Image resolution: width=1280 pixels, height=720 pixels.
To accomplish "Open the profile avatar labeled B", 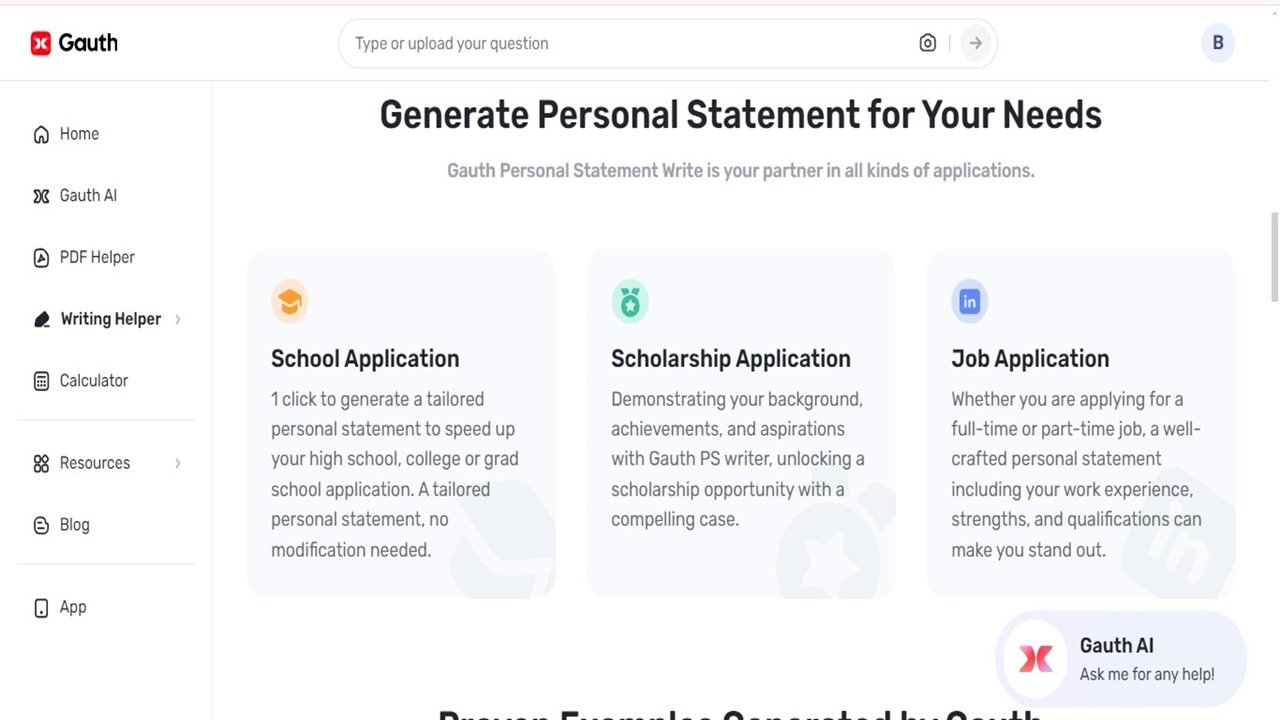I will coord(1218,43).
